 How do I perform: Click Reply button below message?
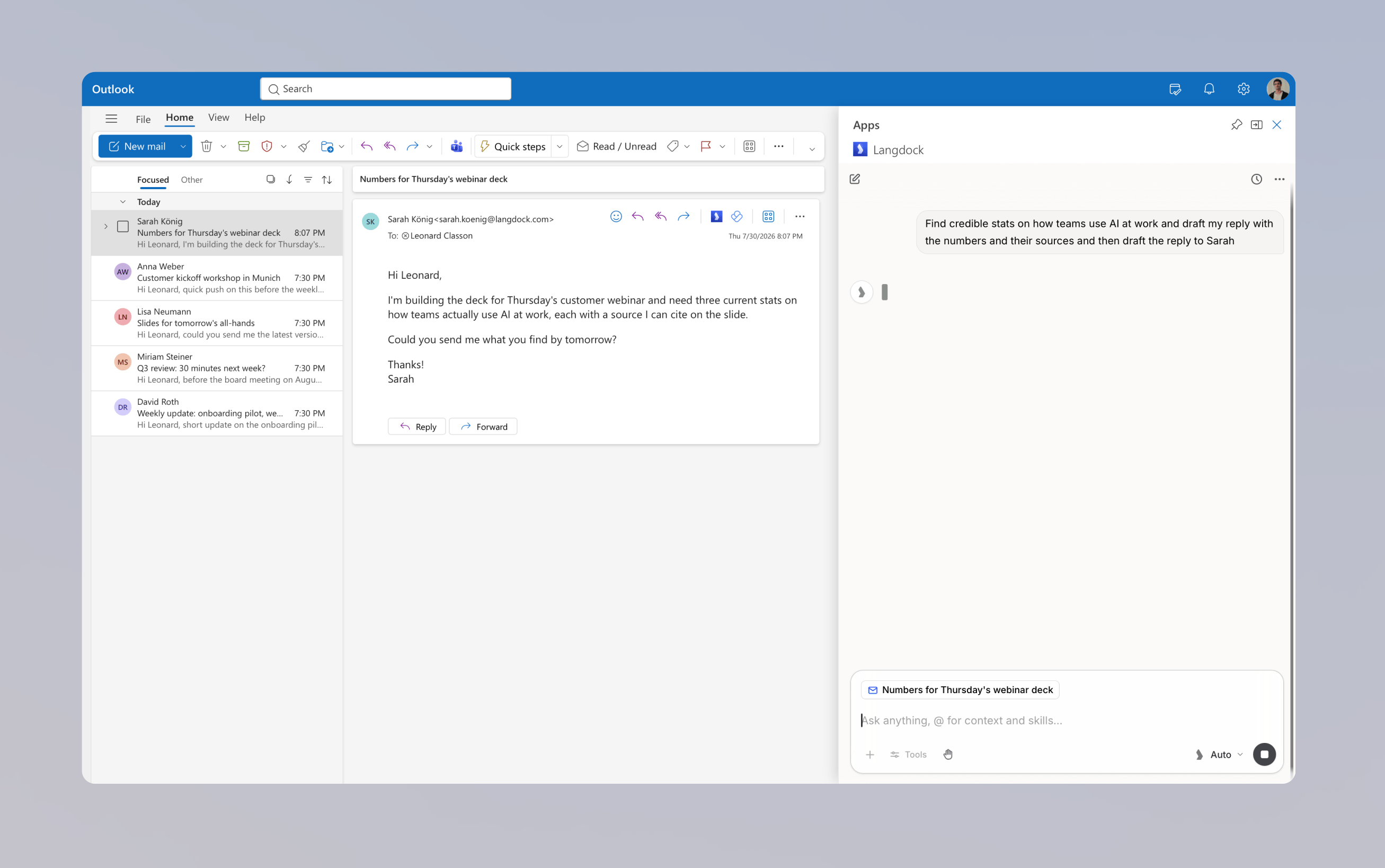click(416, 427)
